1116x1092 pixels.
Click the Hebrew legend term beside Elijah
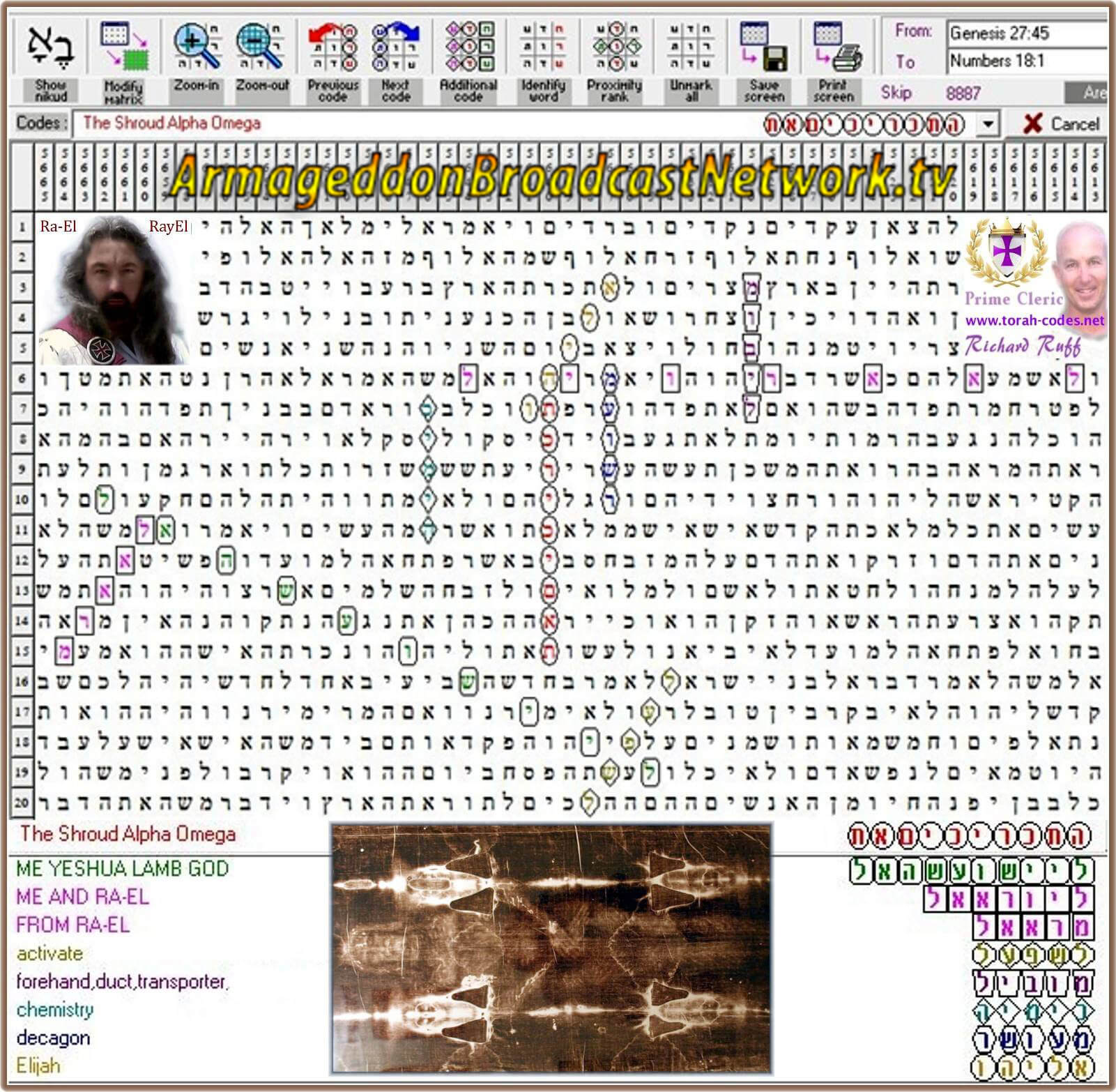[x=1032, y=1067]
